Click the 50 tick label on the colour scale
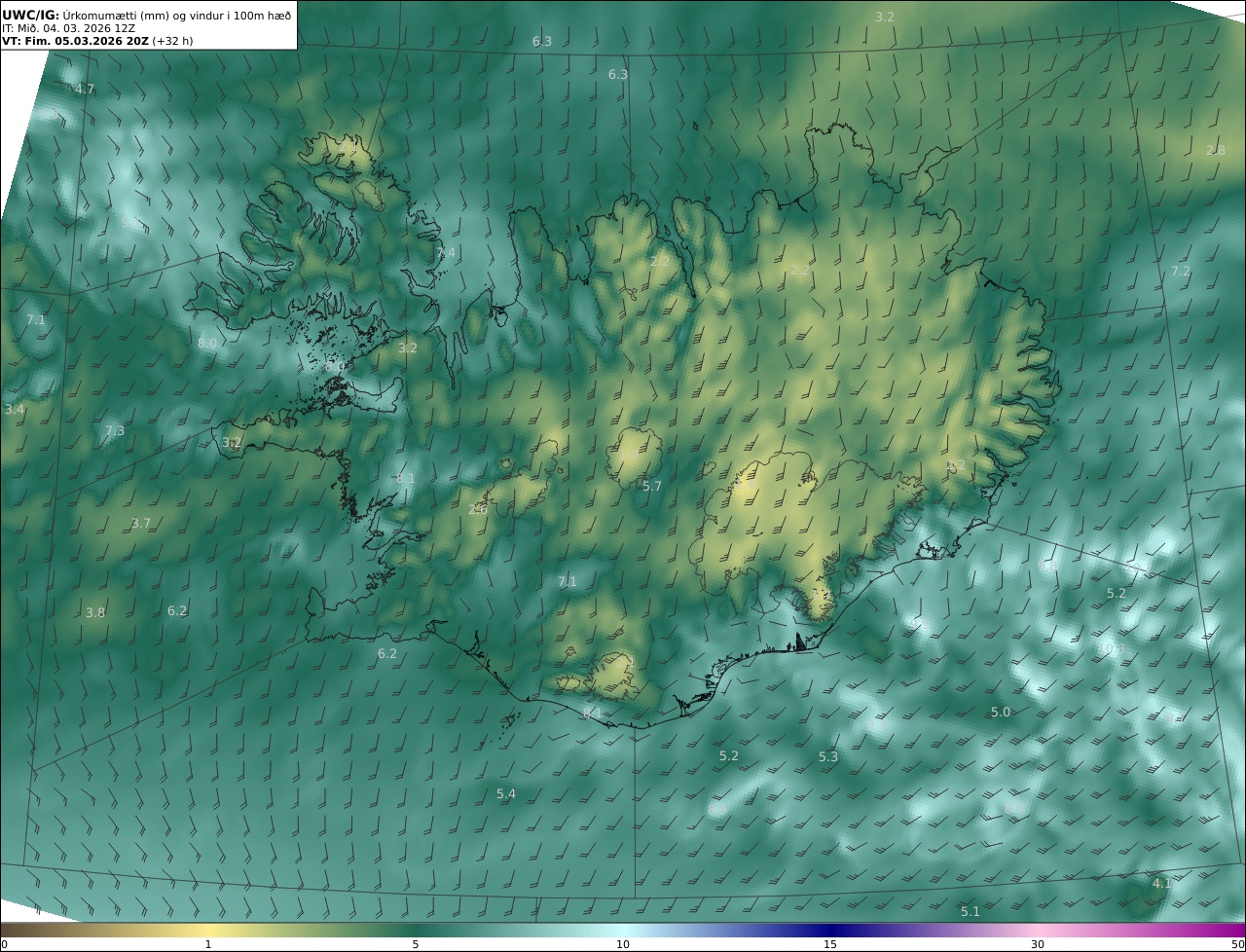This screenshot has width=1246, height=952. click(1238, 945)
